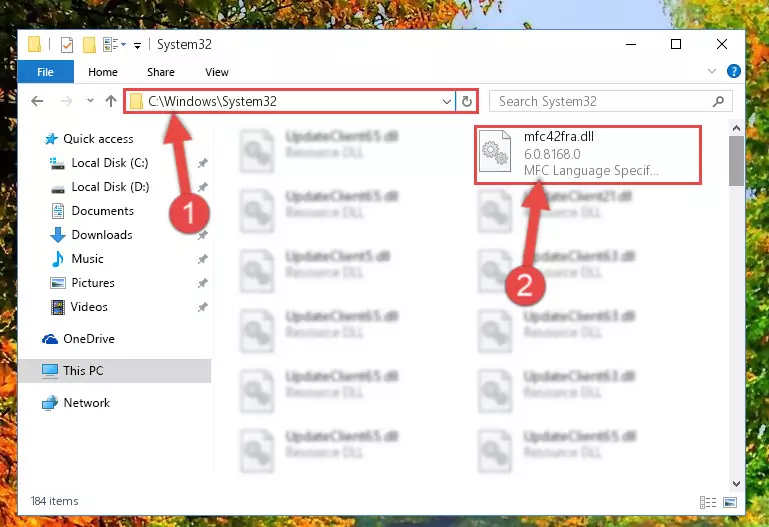The width and height of the screenshot is (769, 527).
Task: Expand the ribbon with the chevron
Action: (x=712, y=72)
